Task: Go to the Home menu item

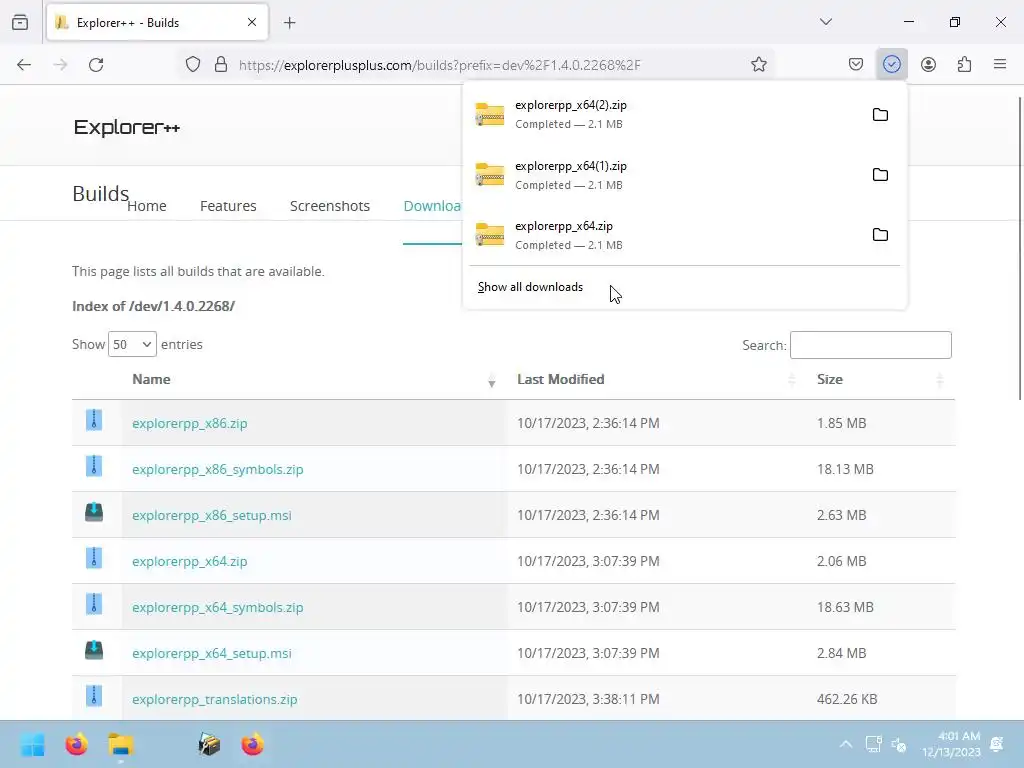Action: (147, 206)
